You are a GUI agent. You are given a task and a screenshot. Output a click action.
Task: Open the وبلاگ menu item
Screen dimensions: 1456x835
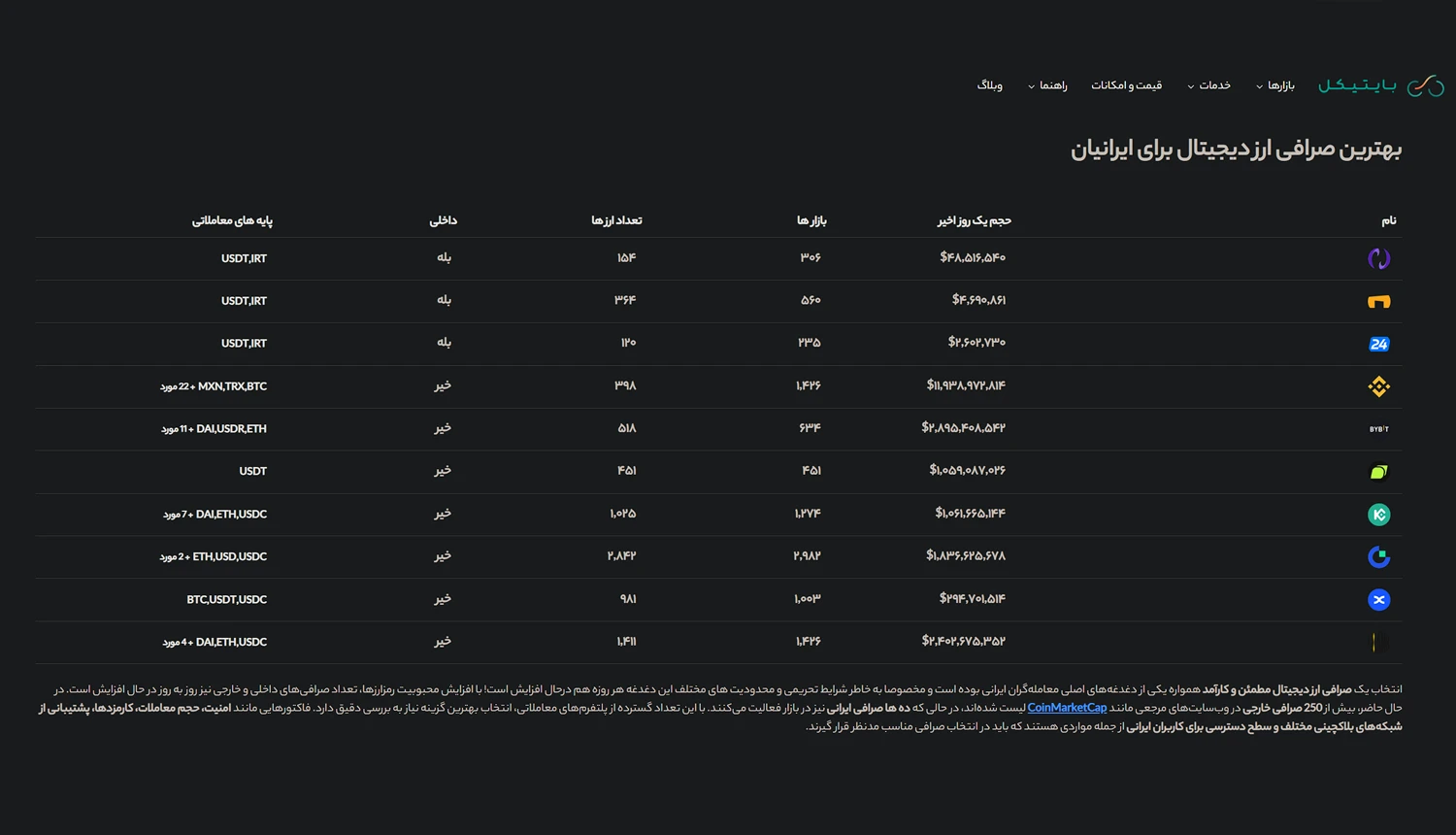(x=989, y=85)
